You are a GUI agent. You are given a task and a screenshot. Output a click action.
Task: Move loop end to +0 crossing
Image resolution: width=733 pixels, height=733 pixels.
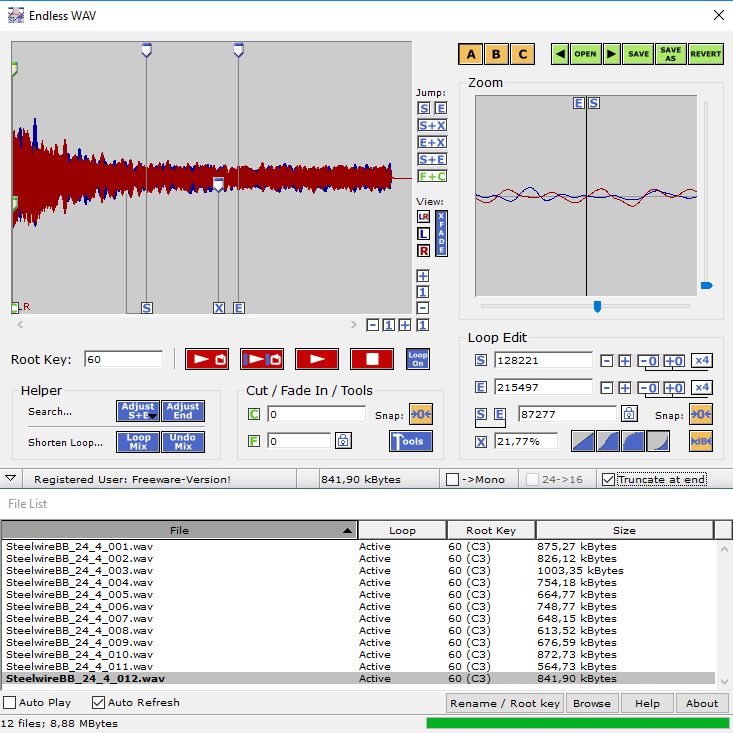click(674, 388)
